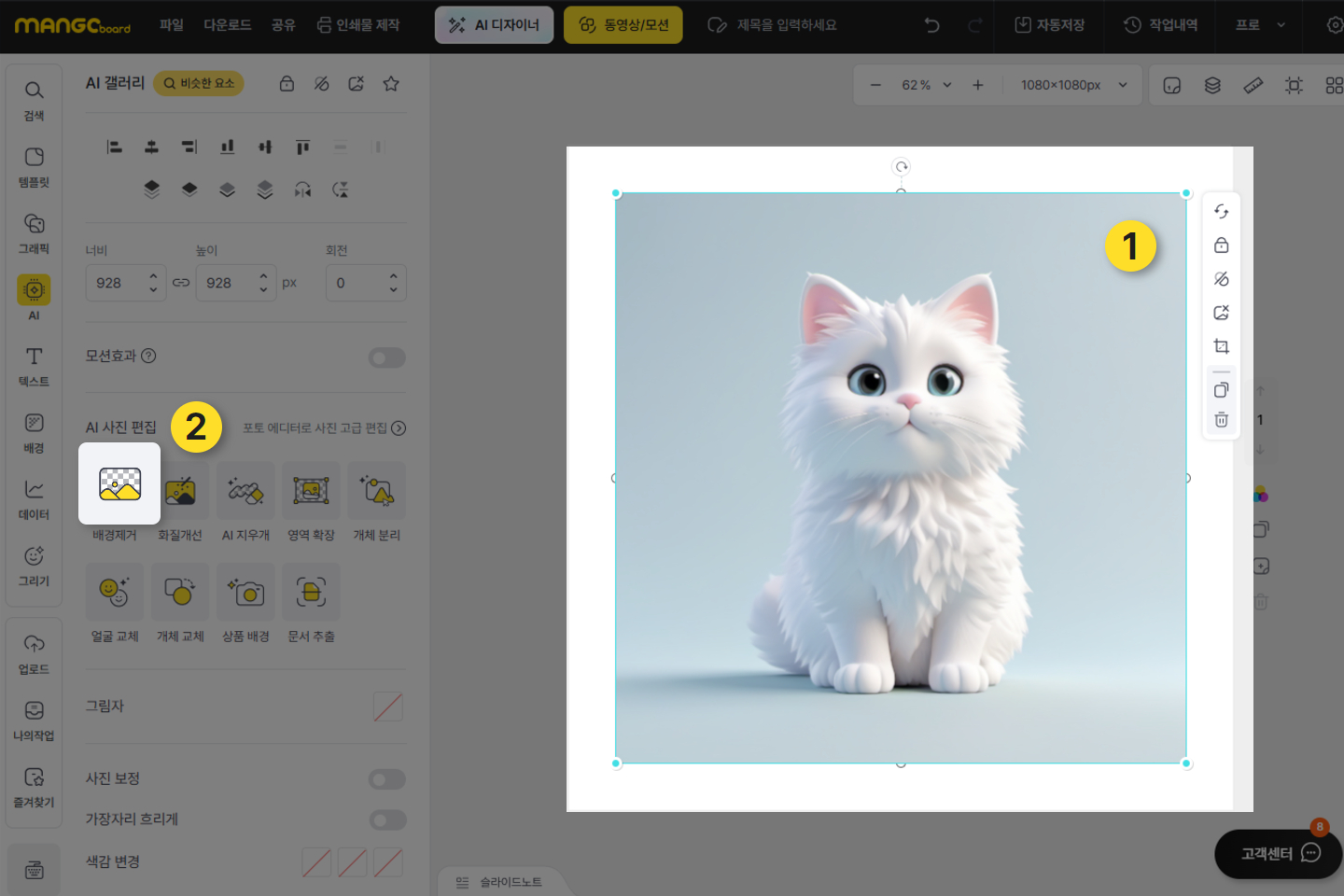This screenshot has width=1344, height=896.
Task: Select the 화질개선 image enhance tool
Action: pos(180,491)
